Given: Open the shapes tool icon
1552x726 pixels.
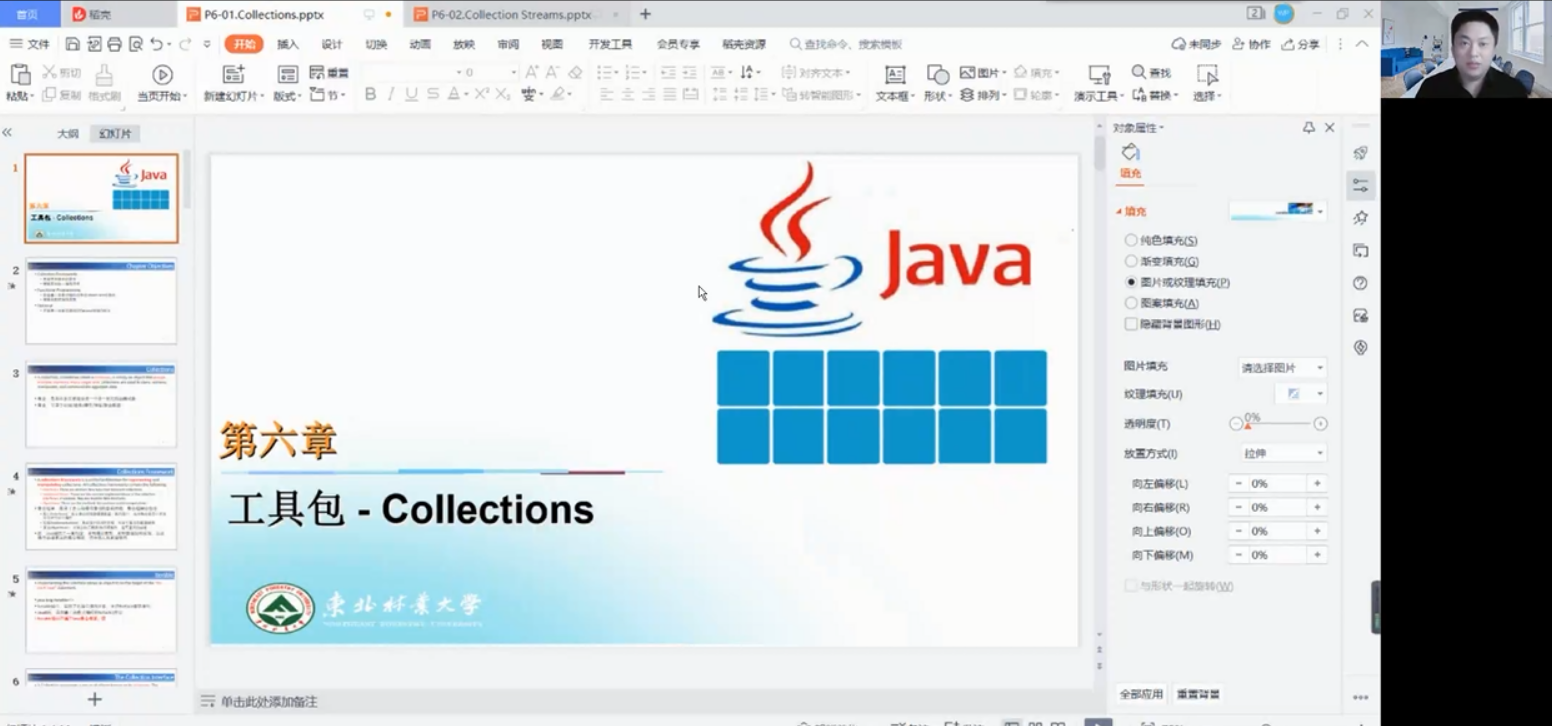Looking at the screenshot, I should tap(937, 75).
